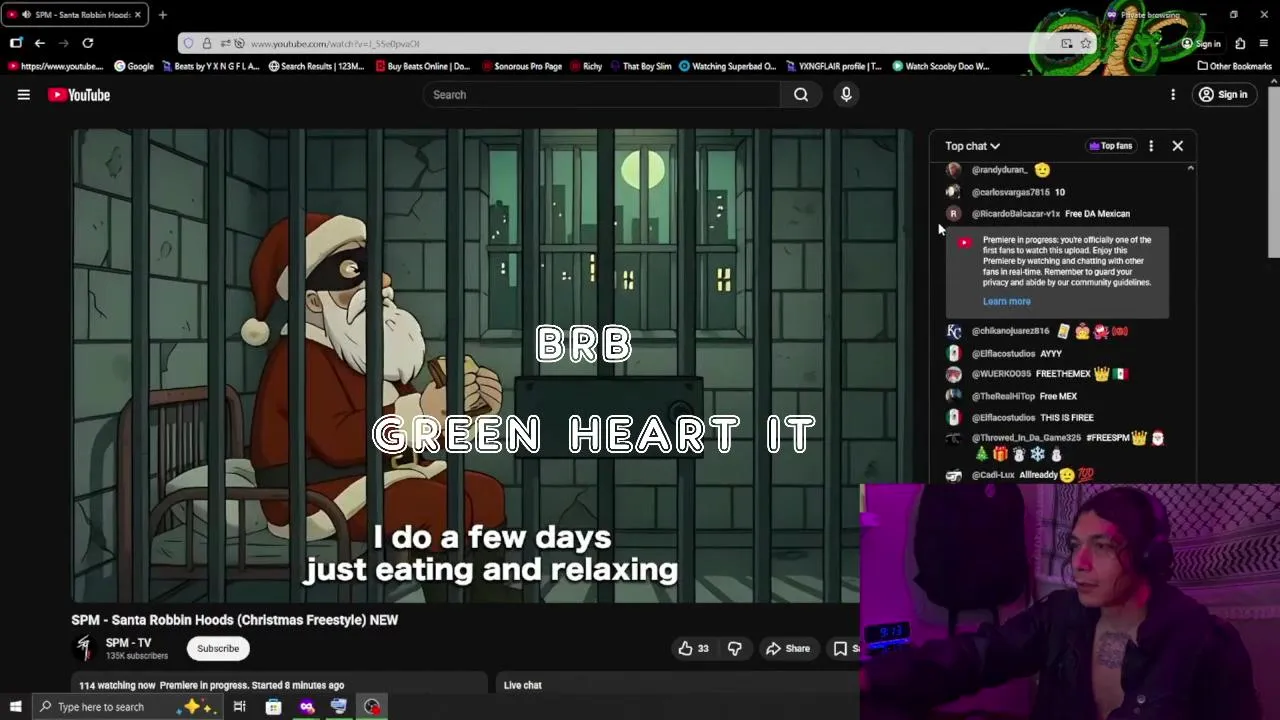Reload the page in browser
The image size is (1280, 720).
[88, 43]
